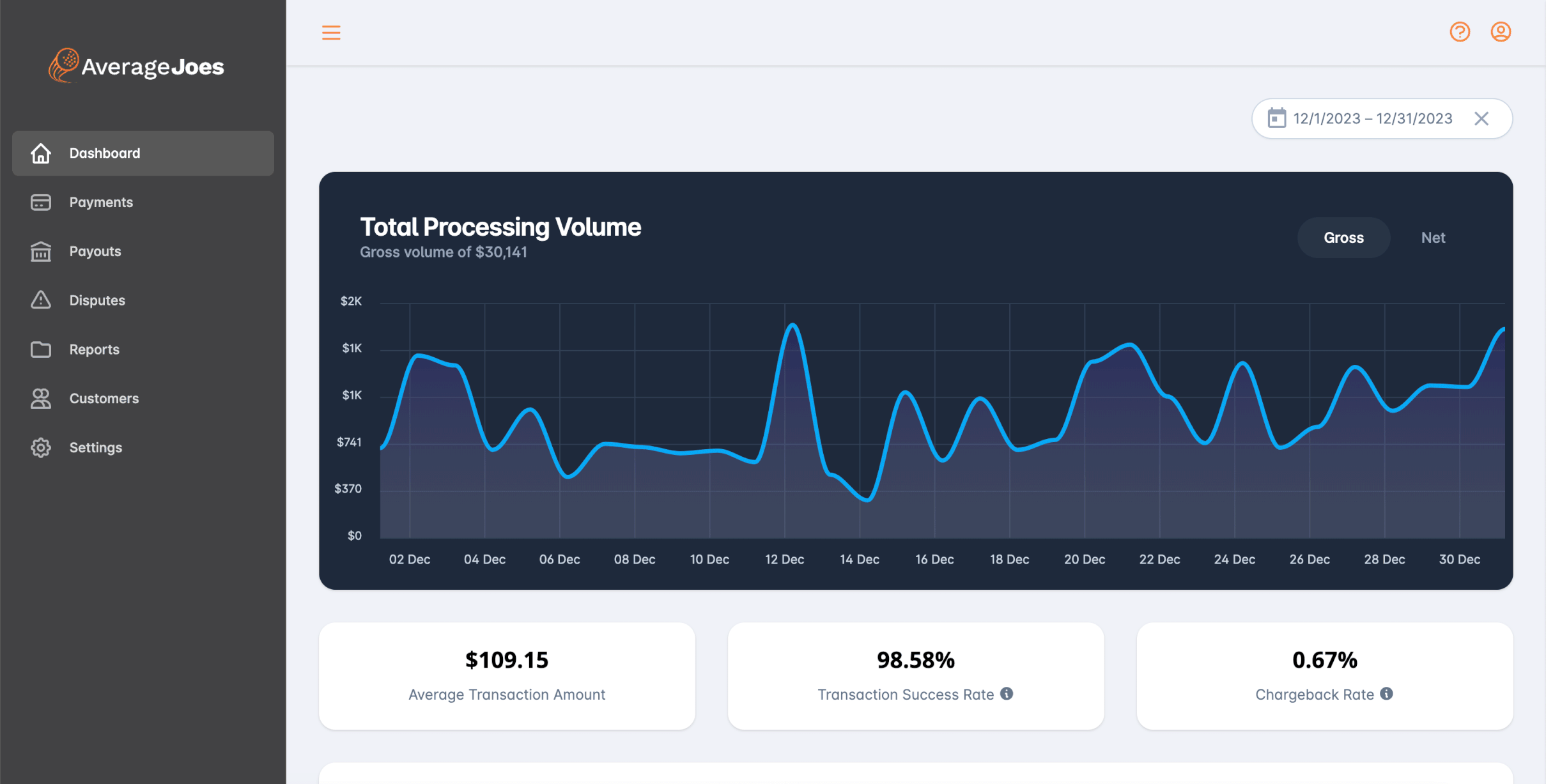
Task: Click the 12 Dec peak on chart
Action: point(792,325)
